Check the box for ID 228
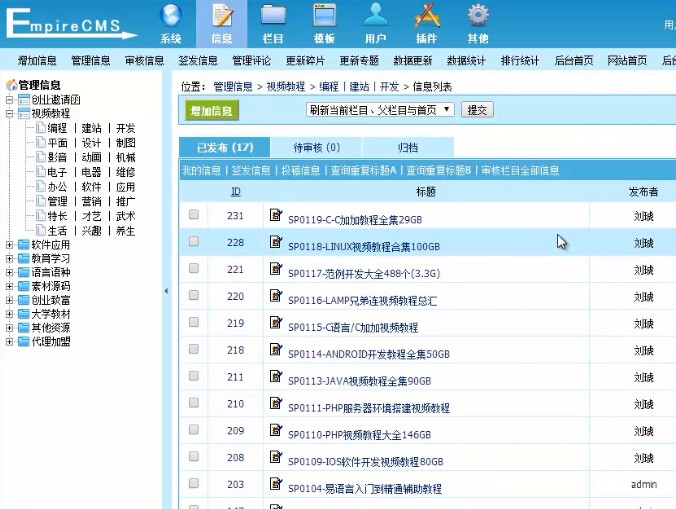 194,241
